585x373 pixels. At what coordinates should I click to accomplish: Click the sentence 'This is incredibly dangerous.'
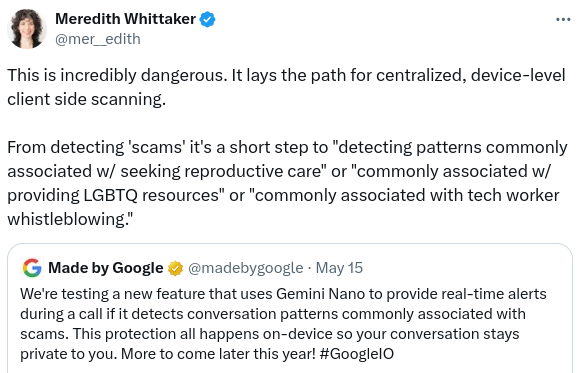[x=117, y=75]
